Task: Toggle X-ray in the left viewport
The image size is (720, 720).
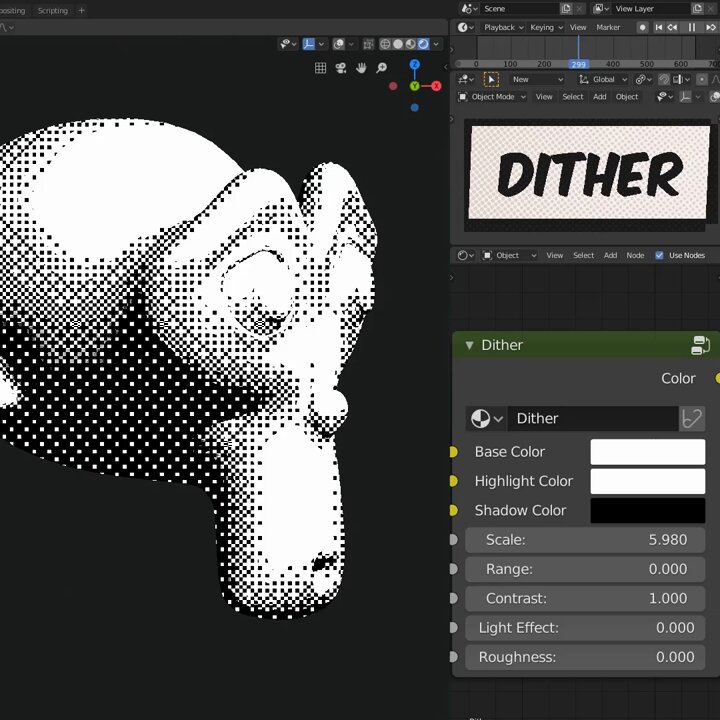Action: (x=368, y=44)
